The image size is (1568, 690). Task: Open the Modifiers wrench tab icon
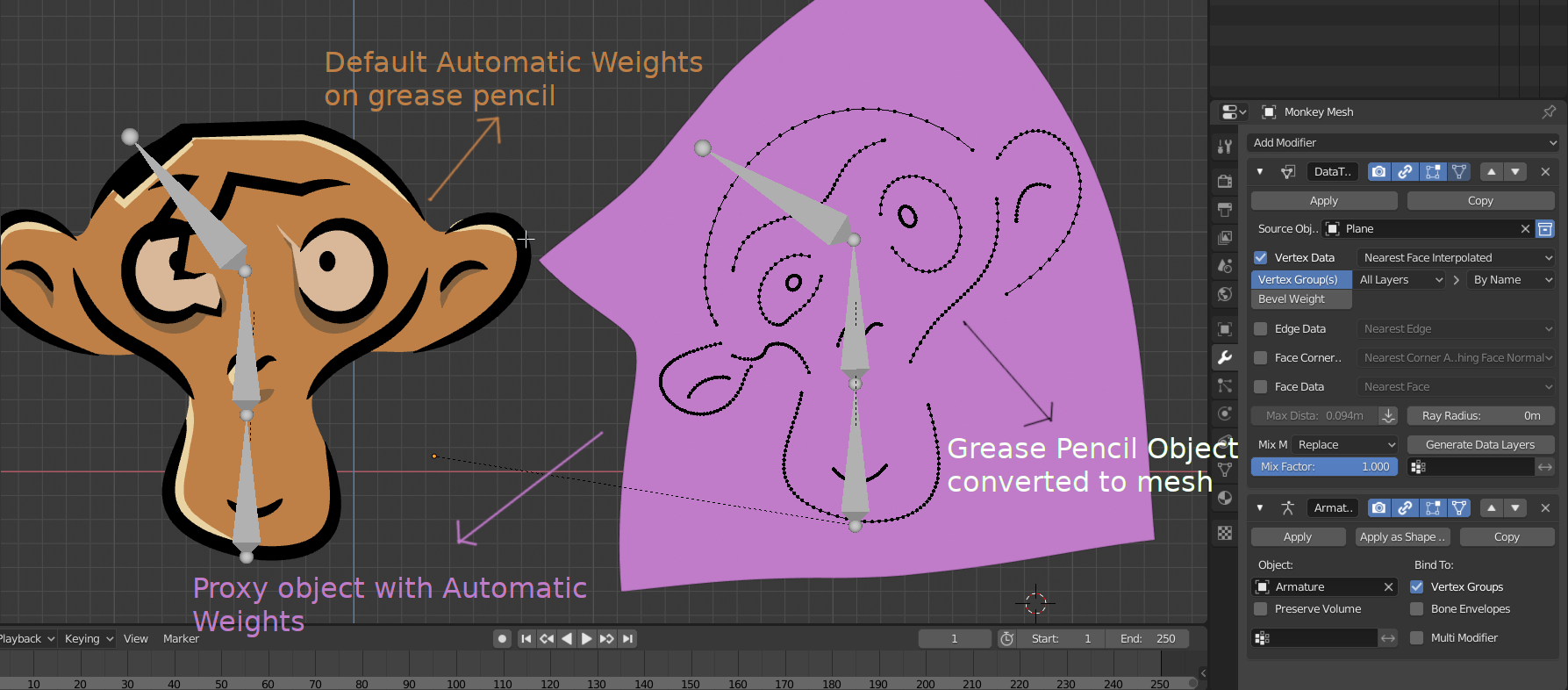click(1225, 357)
